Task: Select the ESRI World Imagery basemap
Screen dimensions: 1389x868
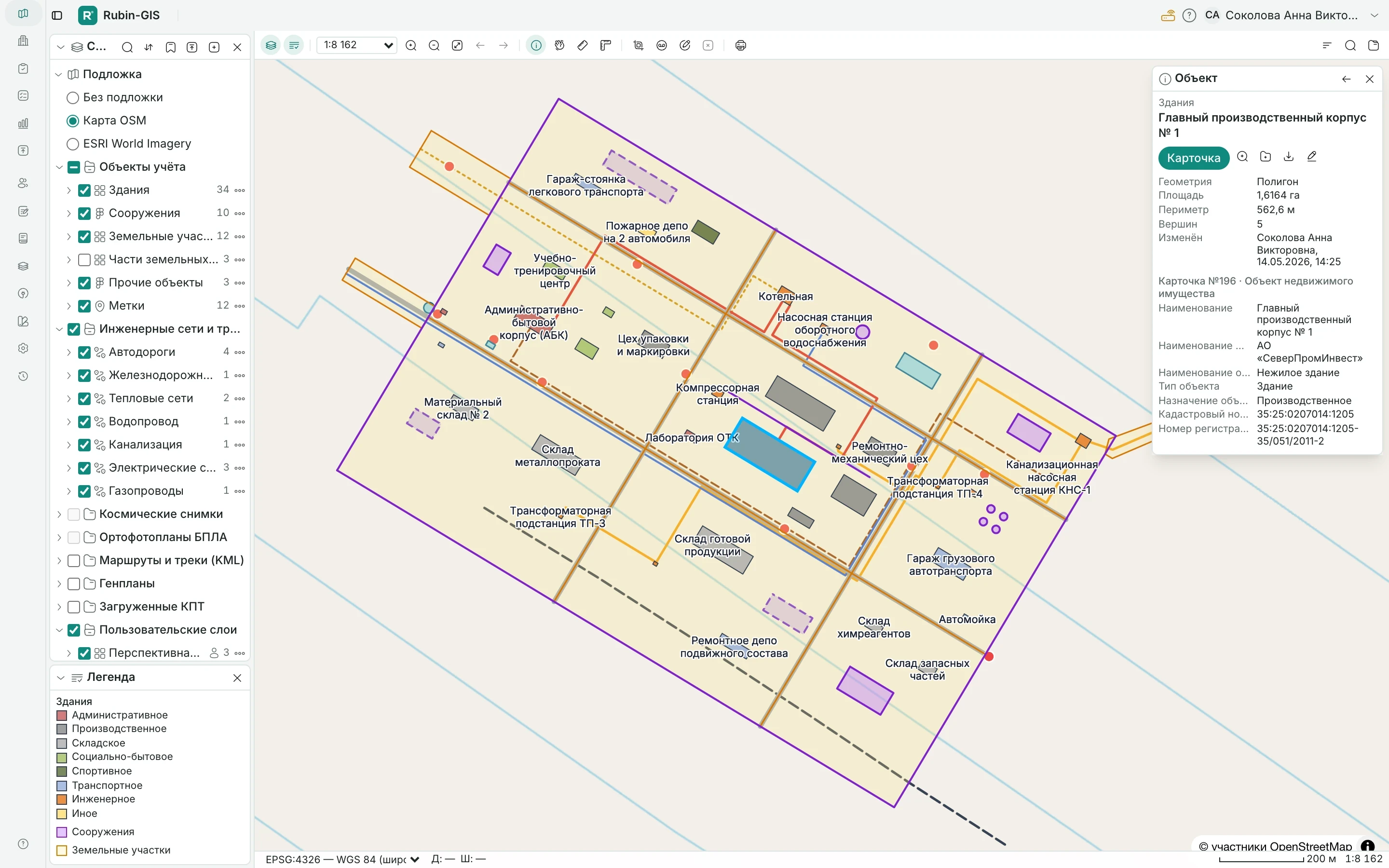Action: tap(73, 144)
